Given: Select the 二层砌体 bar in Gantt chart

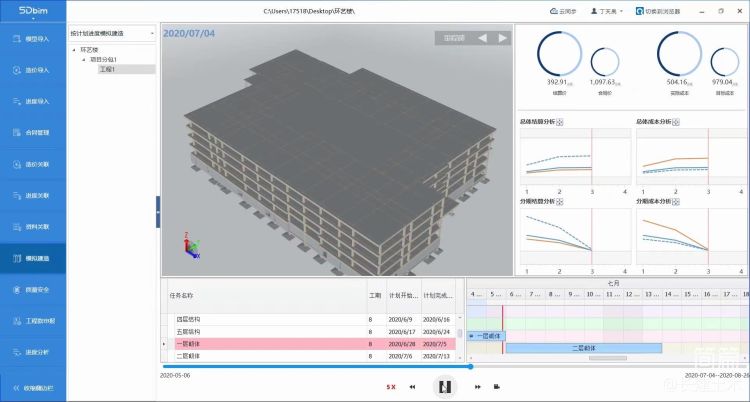Looking at the screenshot, I should (583, 348).
